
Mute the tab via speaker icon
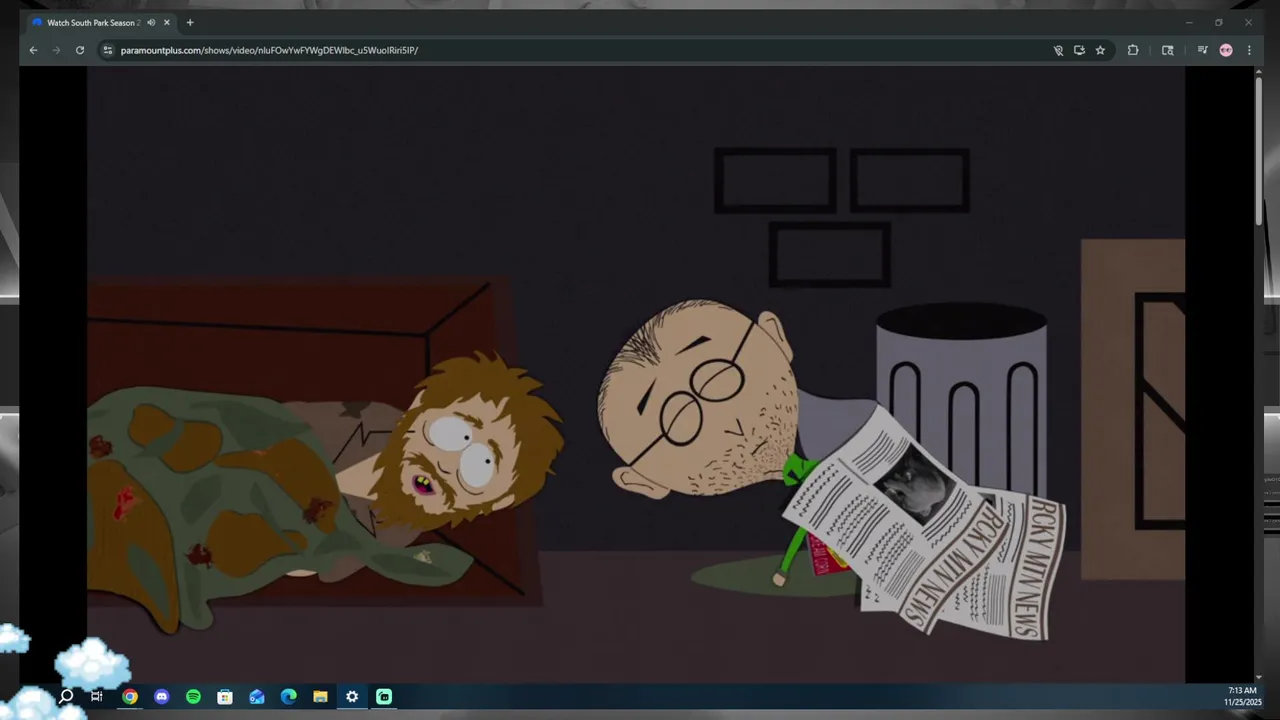pos(151,22)
